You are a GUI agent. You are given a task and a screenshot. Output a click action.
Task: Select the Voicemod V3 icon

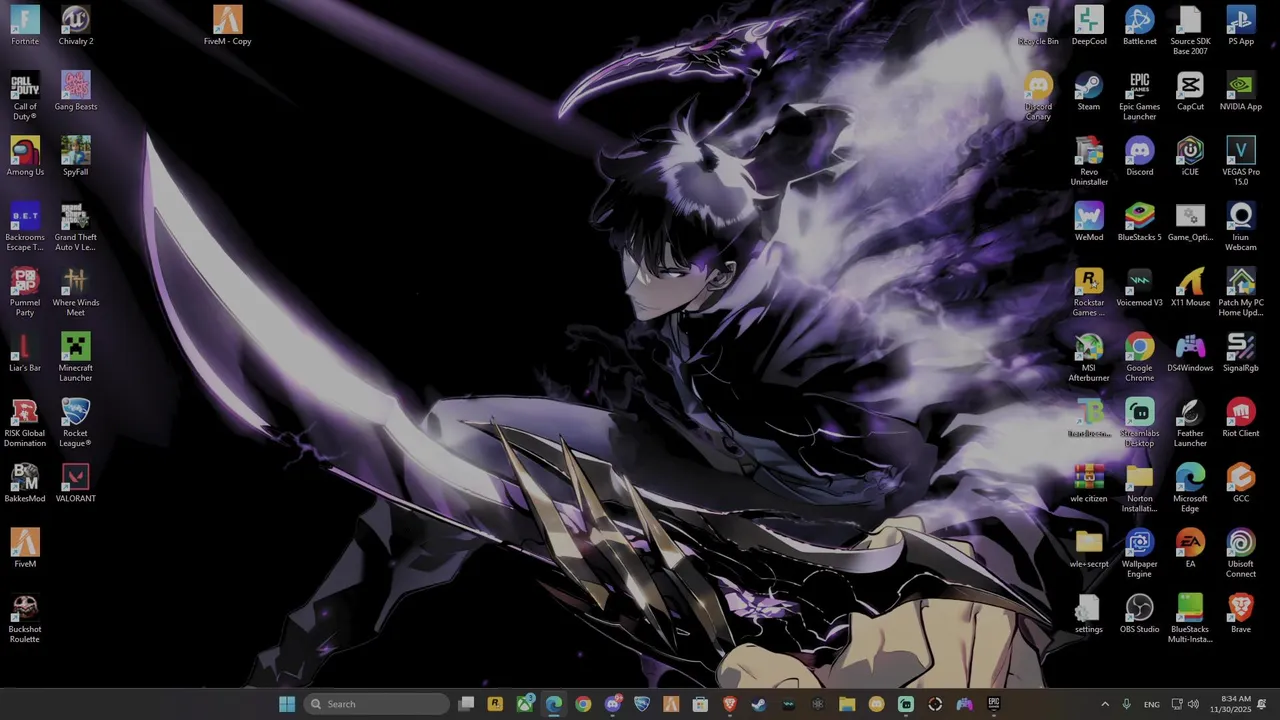1140,287
